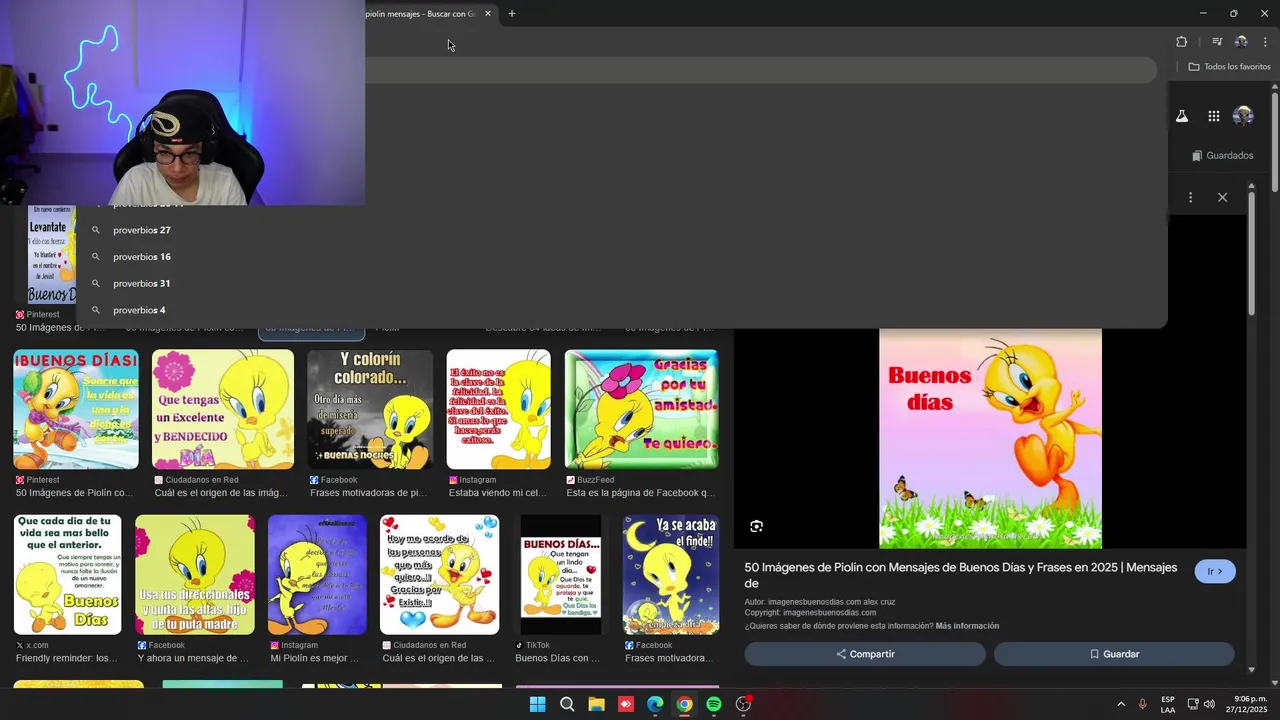Viewport: 1280px width, 720px height.
Task: Click the Compartir share button
Action: point(865,654)
